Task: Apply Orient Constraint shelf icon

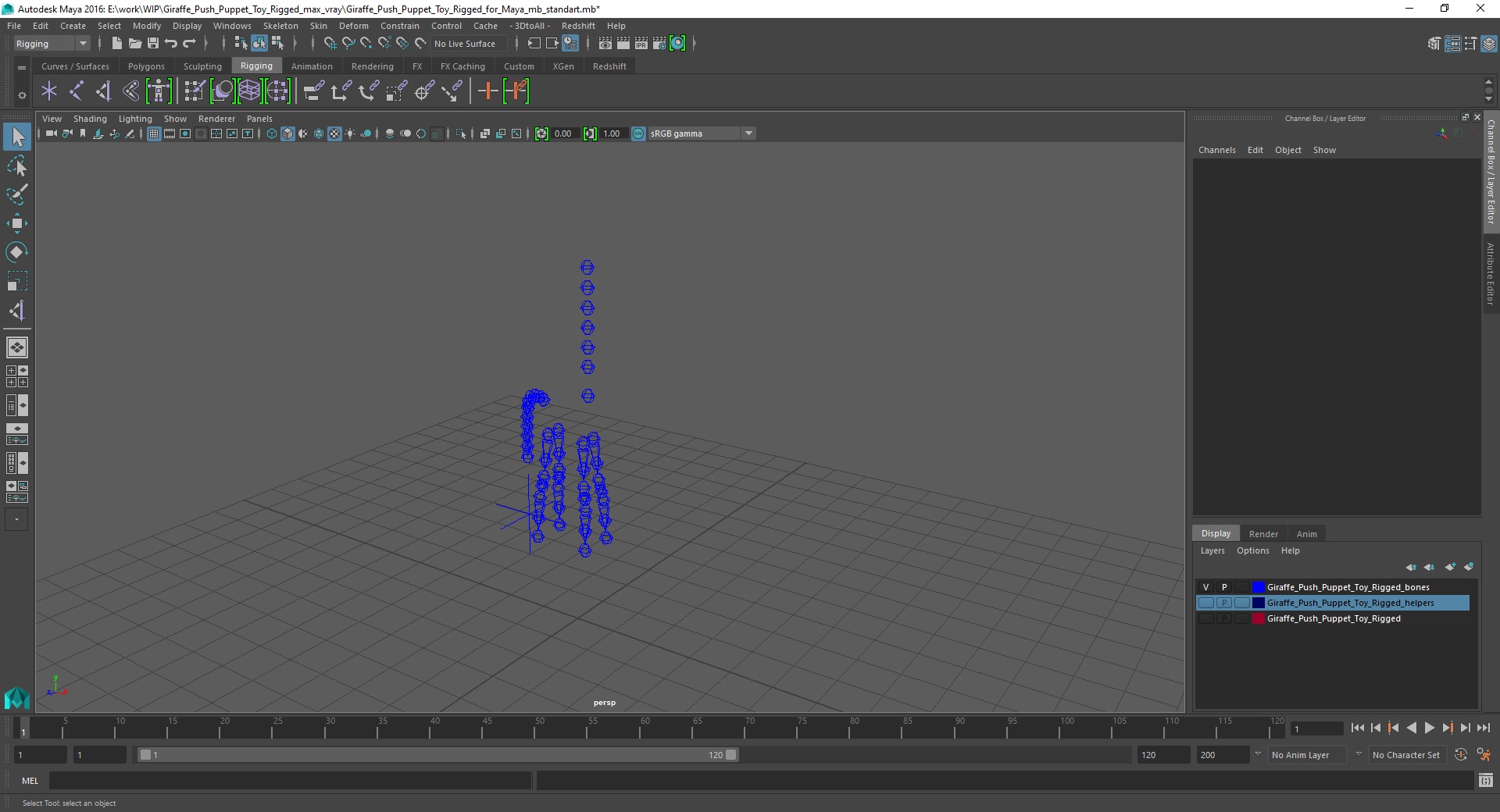Action: (369, 91)
